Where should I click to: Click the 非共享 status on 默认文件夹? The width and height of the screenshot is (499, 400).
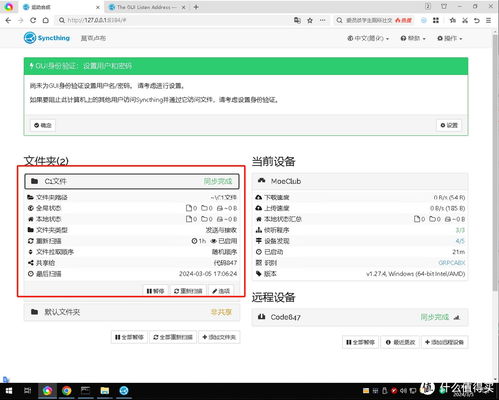click(x=221, y=312)
